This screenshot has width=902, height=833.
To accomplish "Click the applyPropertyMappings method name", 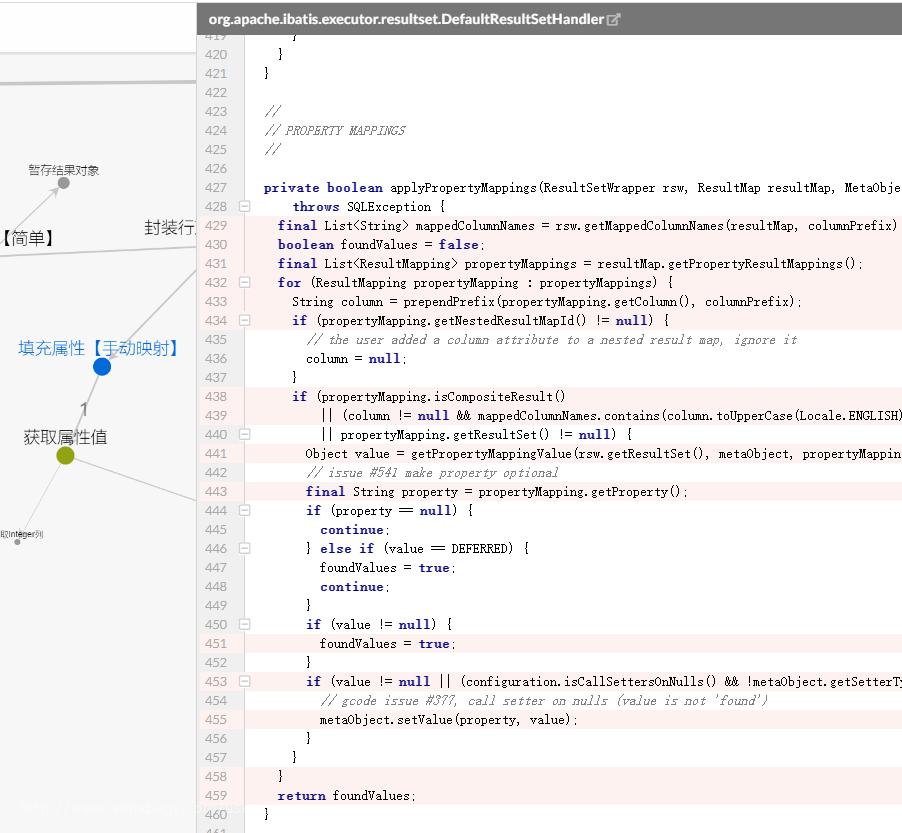I will tap(463, 188).
